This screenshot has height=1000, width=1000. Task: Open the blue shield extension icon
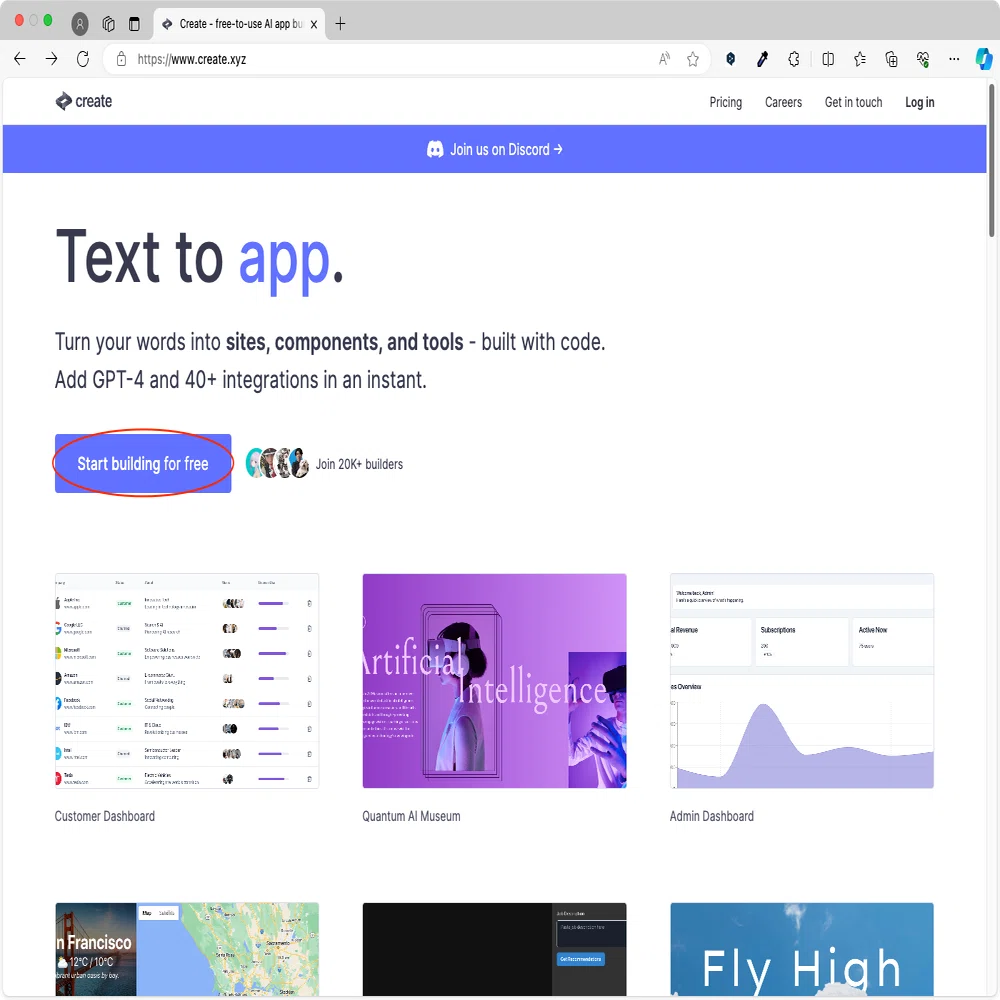pyautogui.click(x=731, y=59)
